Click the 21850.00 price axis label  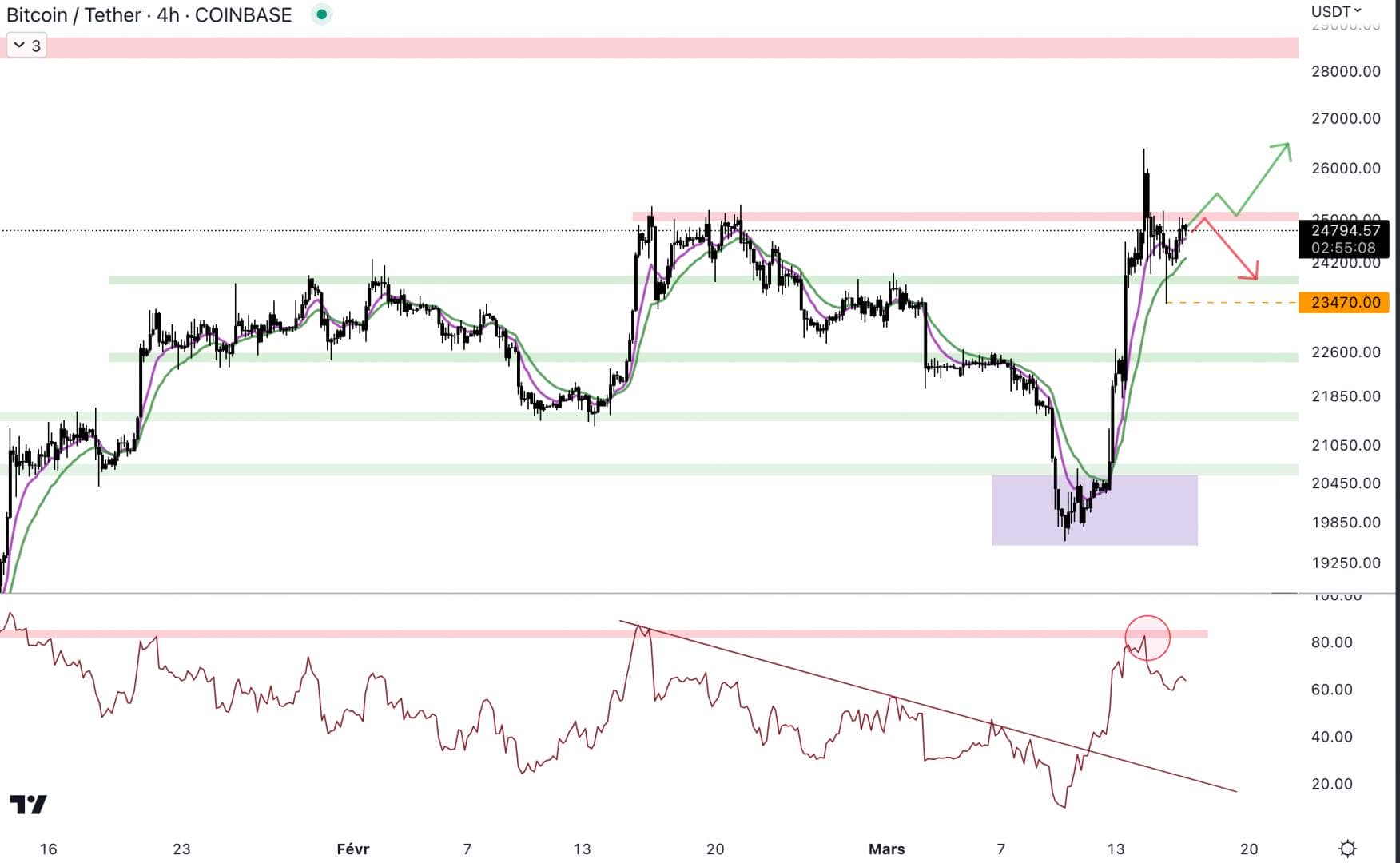click(x=1346, y=396)
